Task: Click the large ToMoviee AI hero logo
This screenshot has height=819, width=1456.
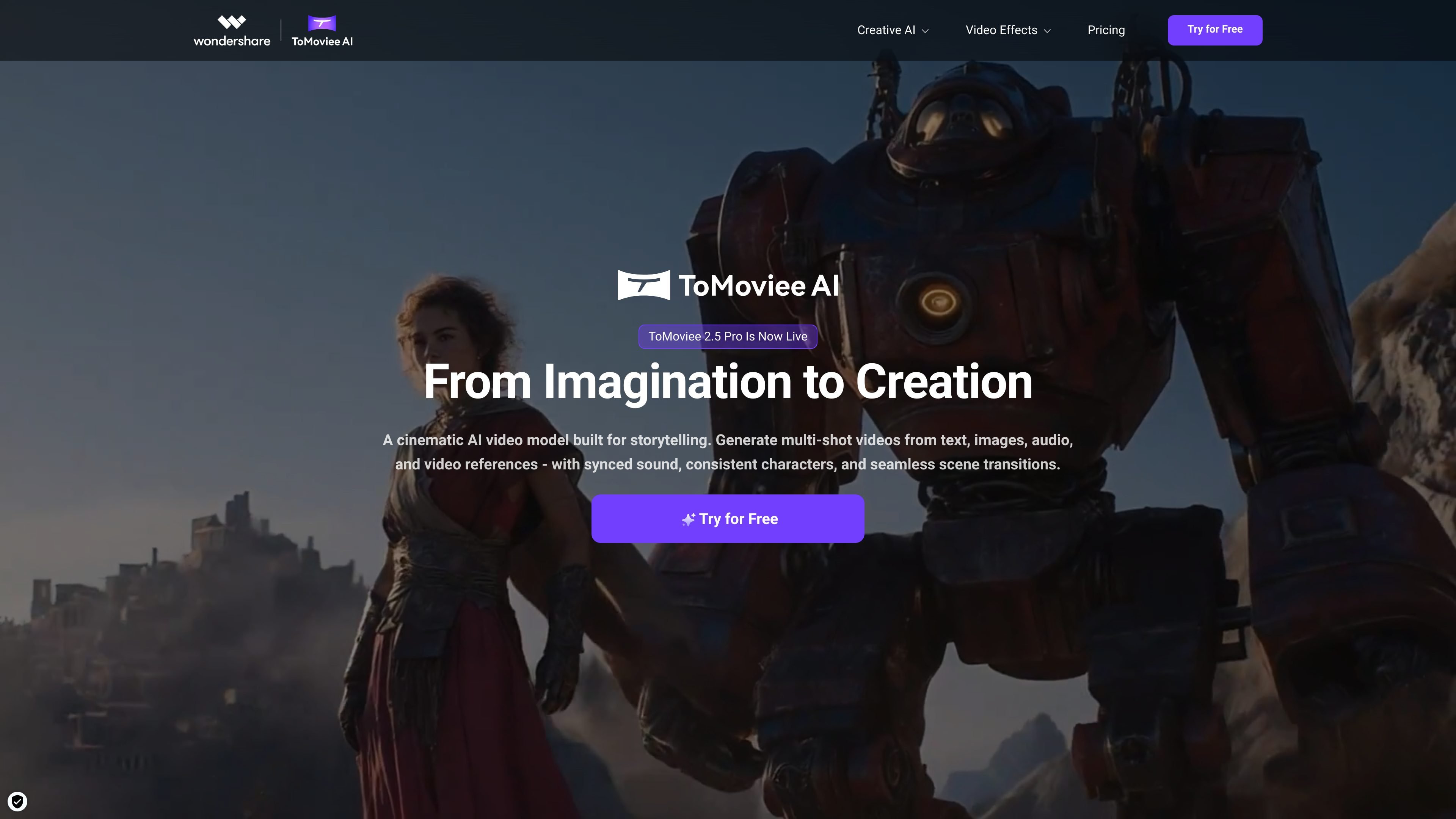Action: pyautogui.click(x=728, y=286)
